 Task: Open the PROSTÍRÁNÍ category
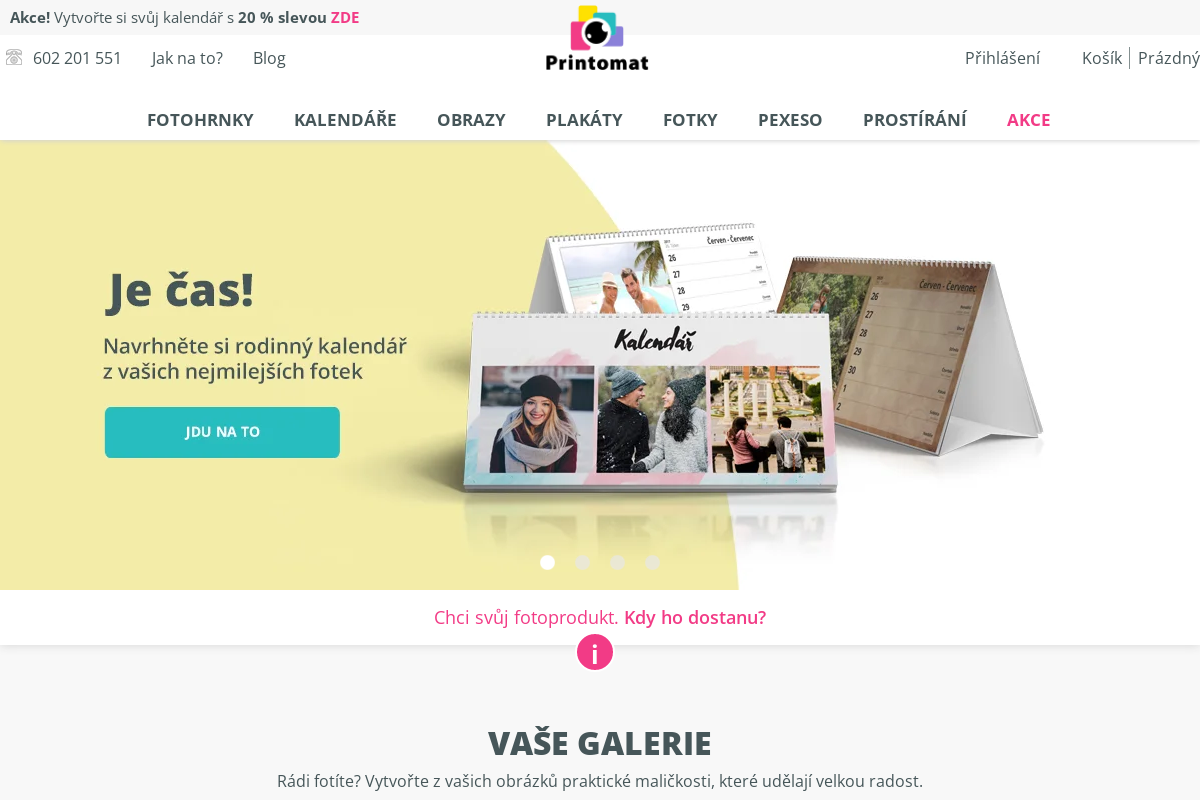(x=915, y=120)
